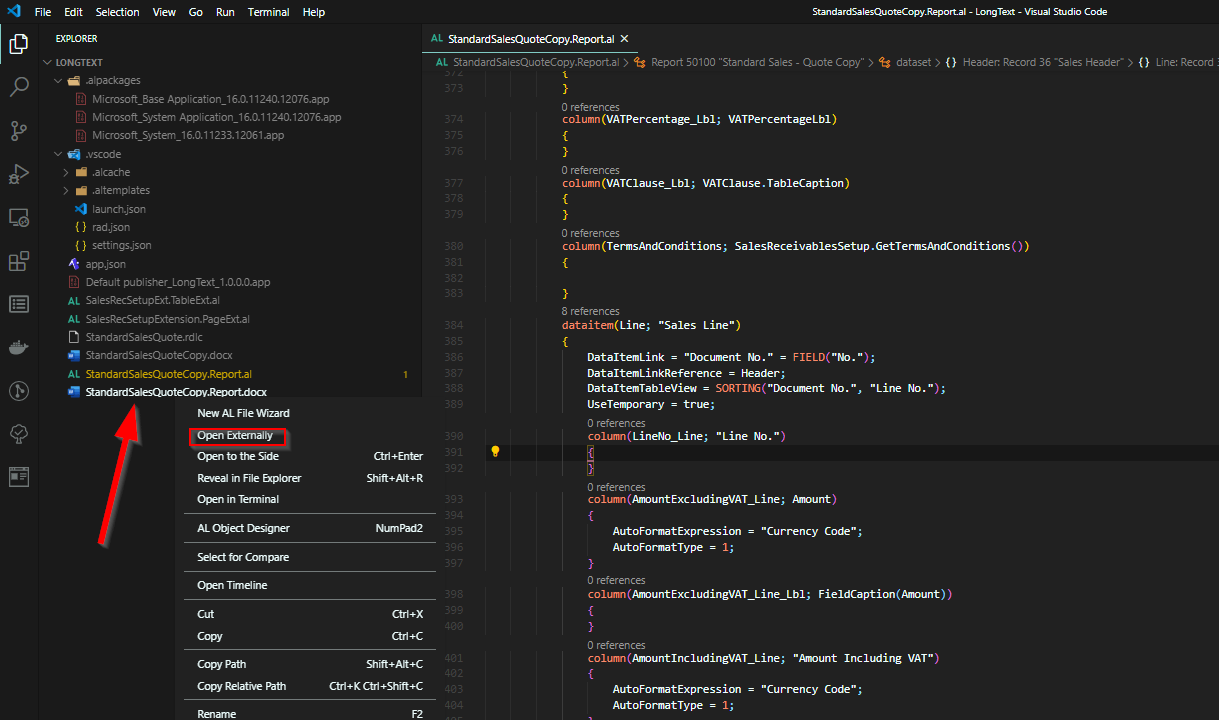The width and height of the screenshot is (1219, 720).
Task: Open the Search view in activity bar
Action: click(x=18, y=87)
